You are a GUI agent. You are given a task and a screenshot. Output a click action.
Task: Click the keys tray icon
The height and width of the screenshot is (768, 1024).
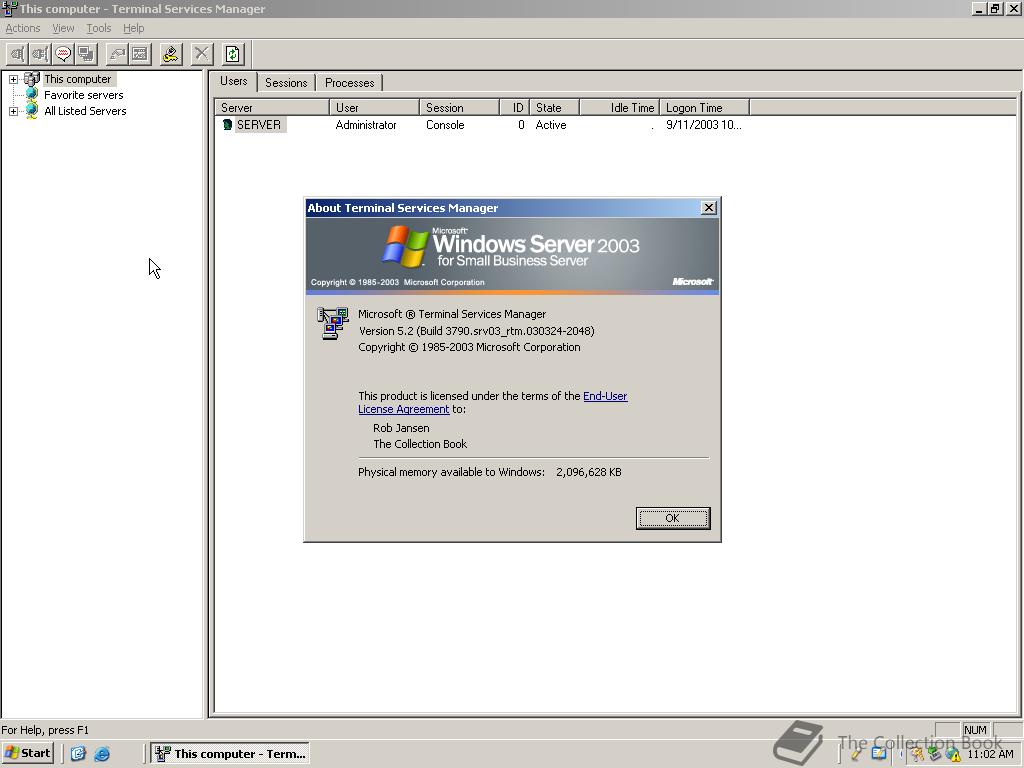[918, 754]
